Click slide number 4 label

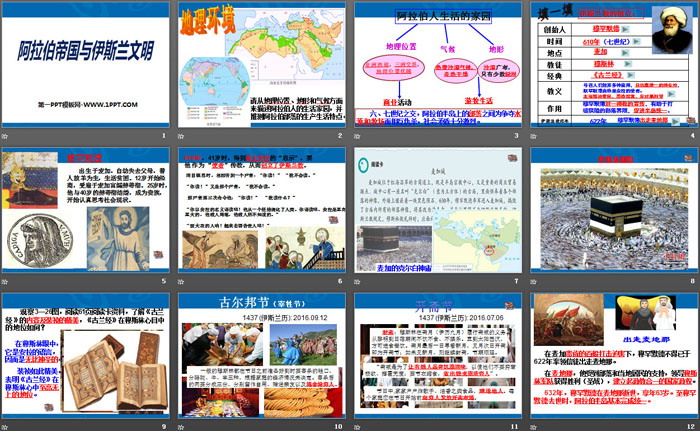tap(692, 135)
